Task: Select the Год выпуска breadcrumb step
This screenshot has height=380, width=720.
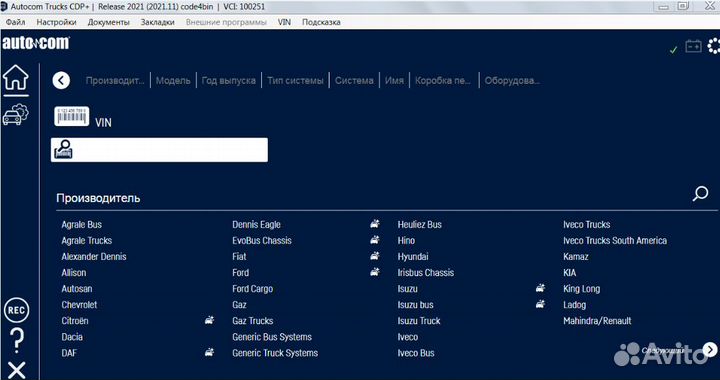Action: (229, 80)
